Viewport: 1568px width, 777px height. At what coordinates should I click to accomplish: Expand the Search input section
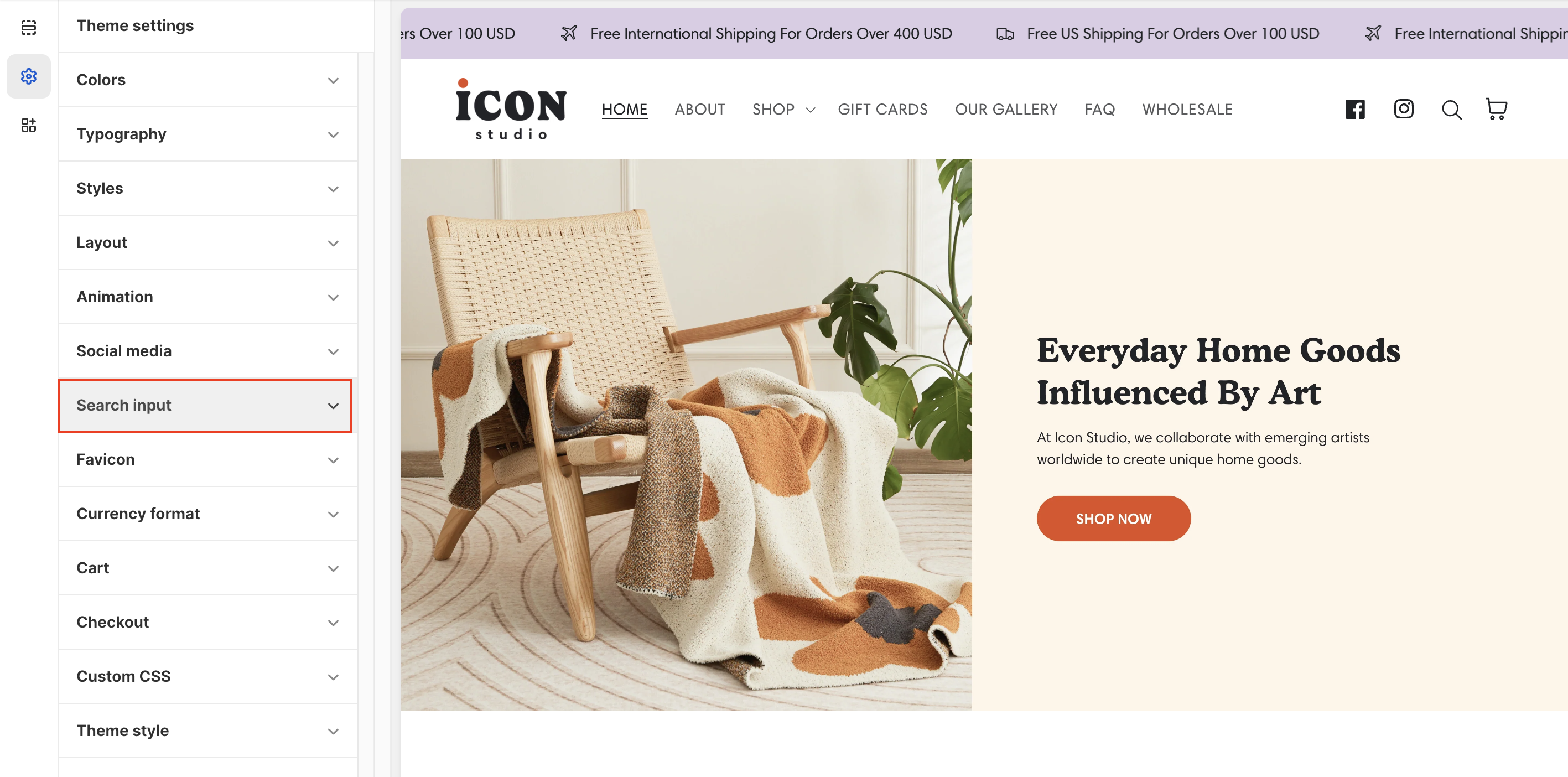[205, 406]
